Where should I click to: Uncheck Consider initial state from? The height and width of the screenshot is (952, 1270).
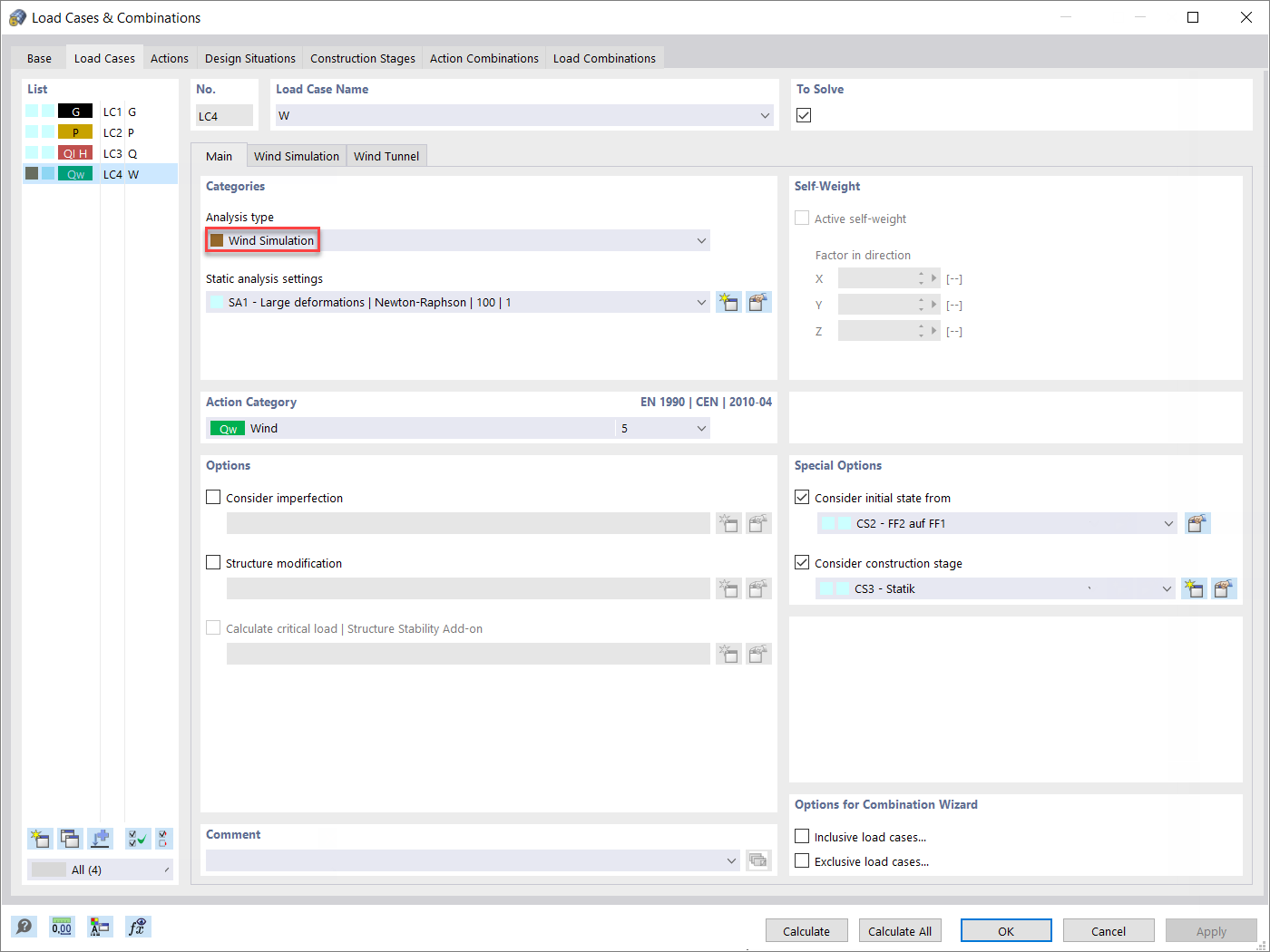802,497
